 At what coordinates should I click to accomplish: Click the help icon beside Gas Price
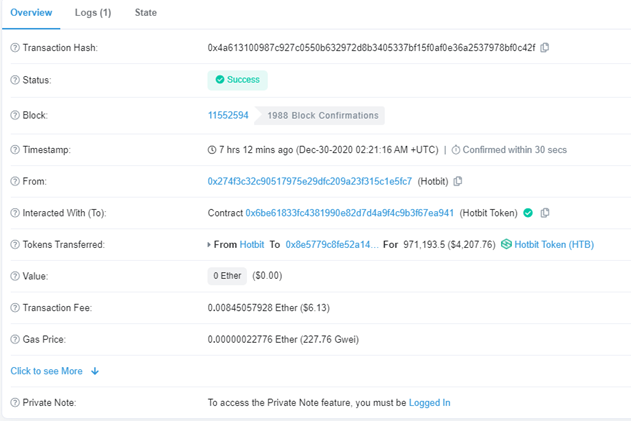coord(15,339)
